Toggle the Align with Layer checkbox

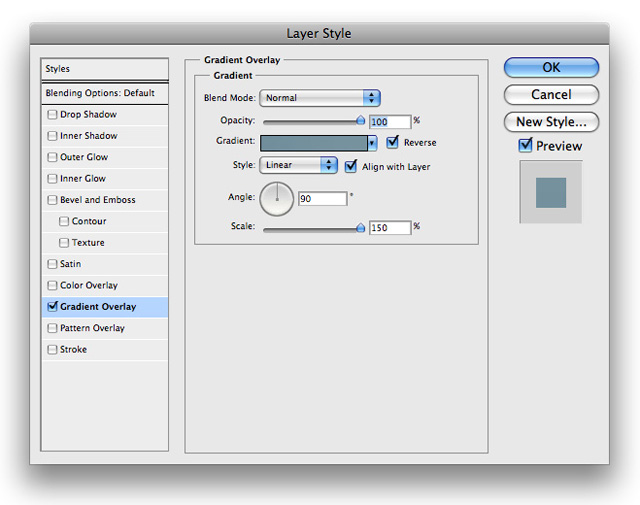pyautogui.click(x=351, y=166)
